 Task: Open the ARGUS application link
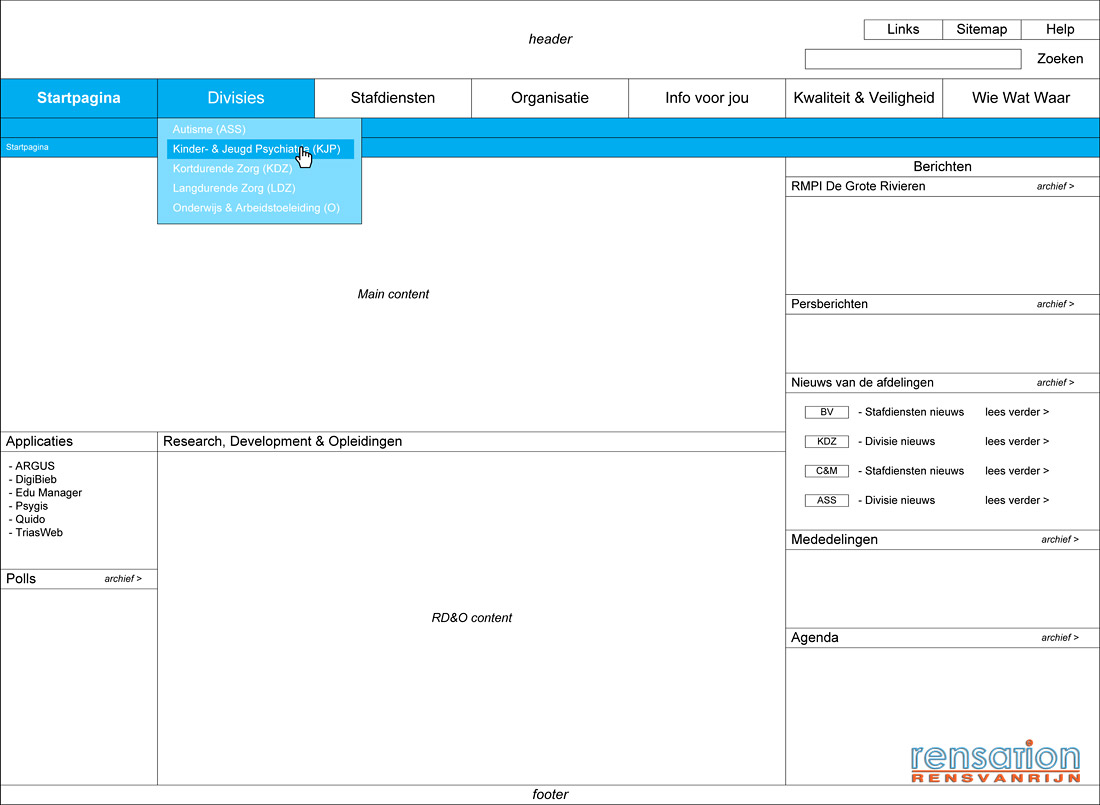(x=34, y=466)
